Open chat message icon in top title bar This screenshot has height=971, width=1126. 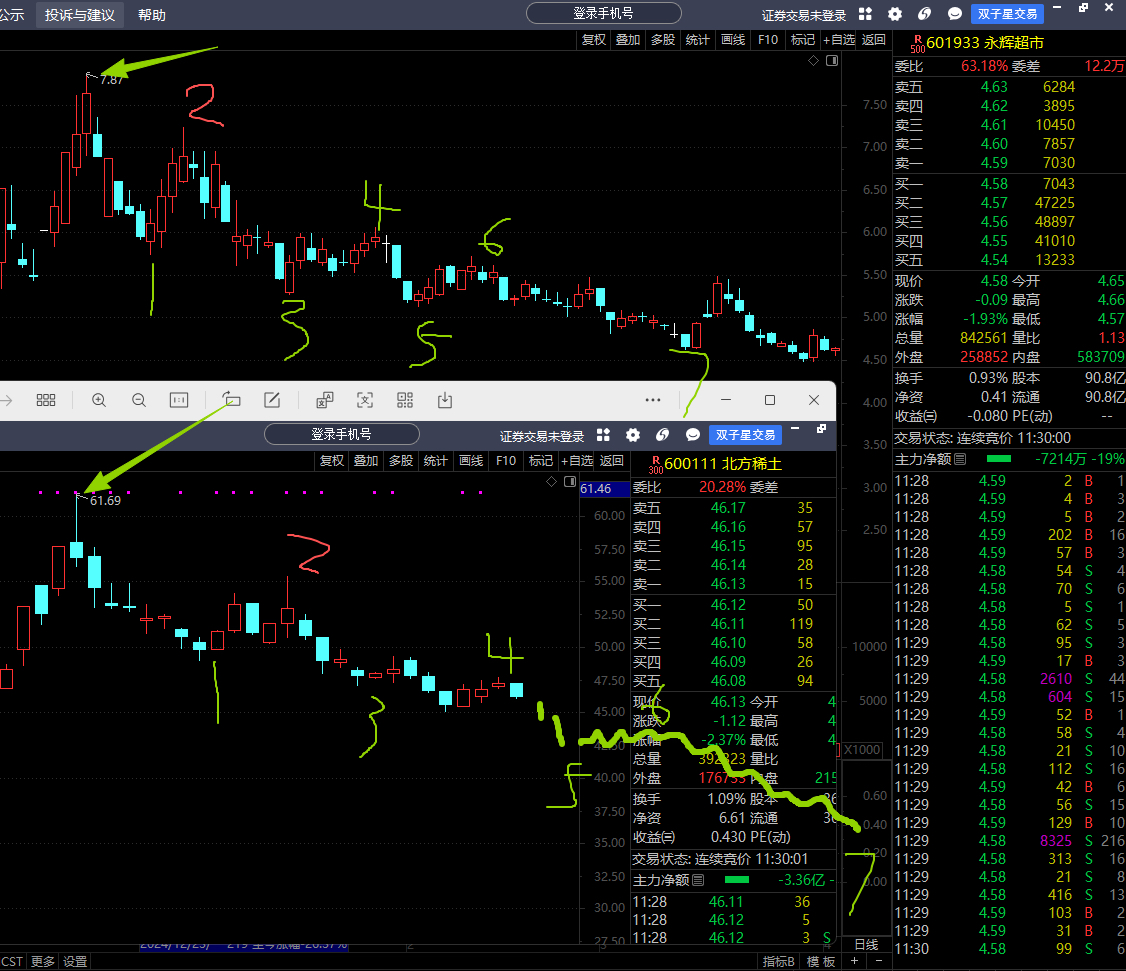tap(955, 14)
